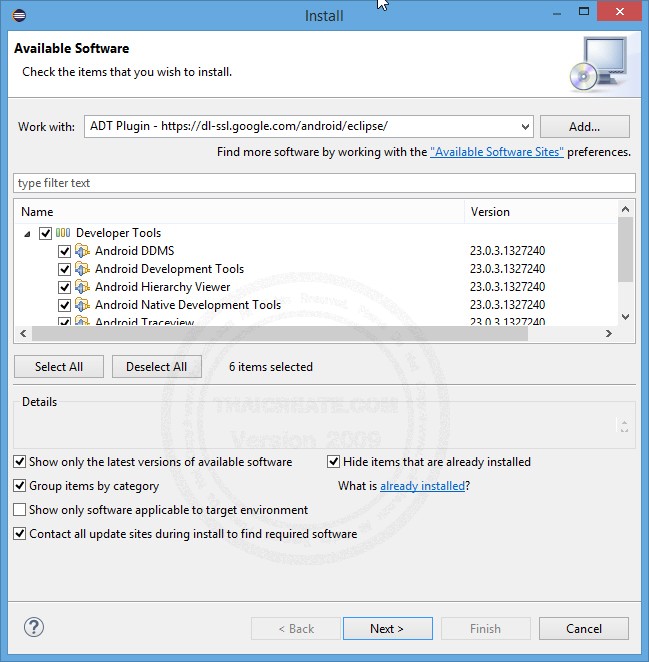Click the Android DDMS plugin icon
Image resolution: width=649 pixels, height=662 pixels.
(82, 250)
